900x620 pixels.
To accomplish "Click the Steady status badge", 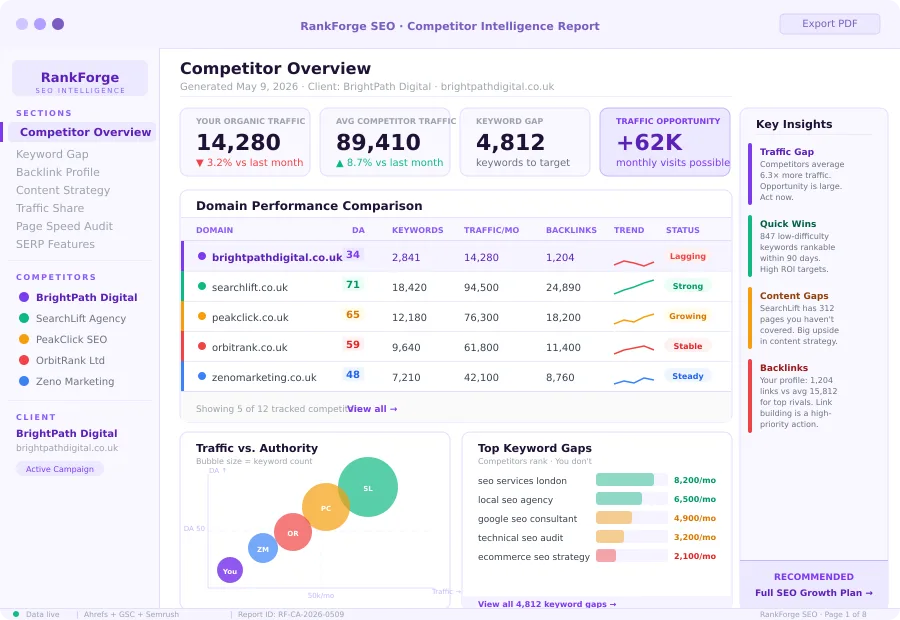I will click(x=688, y=376).
